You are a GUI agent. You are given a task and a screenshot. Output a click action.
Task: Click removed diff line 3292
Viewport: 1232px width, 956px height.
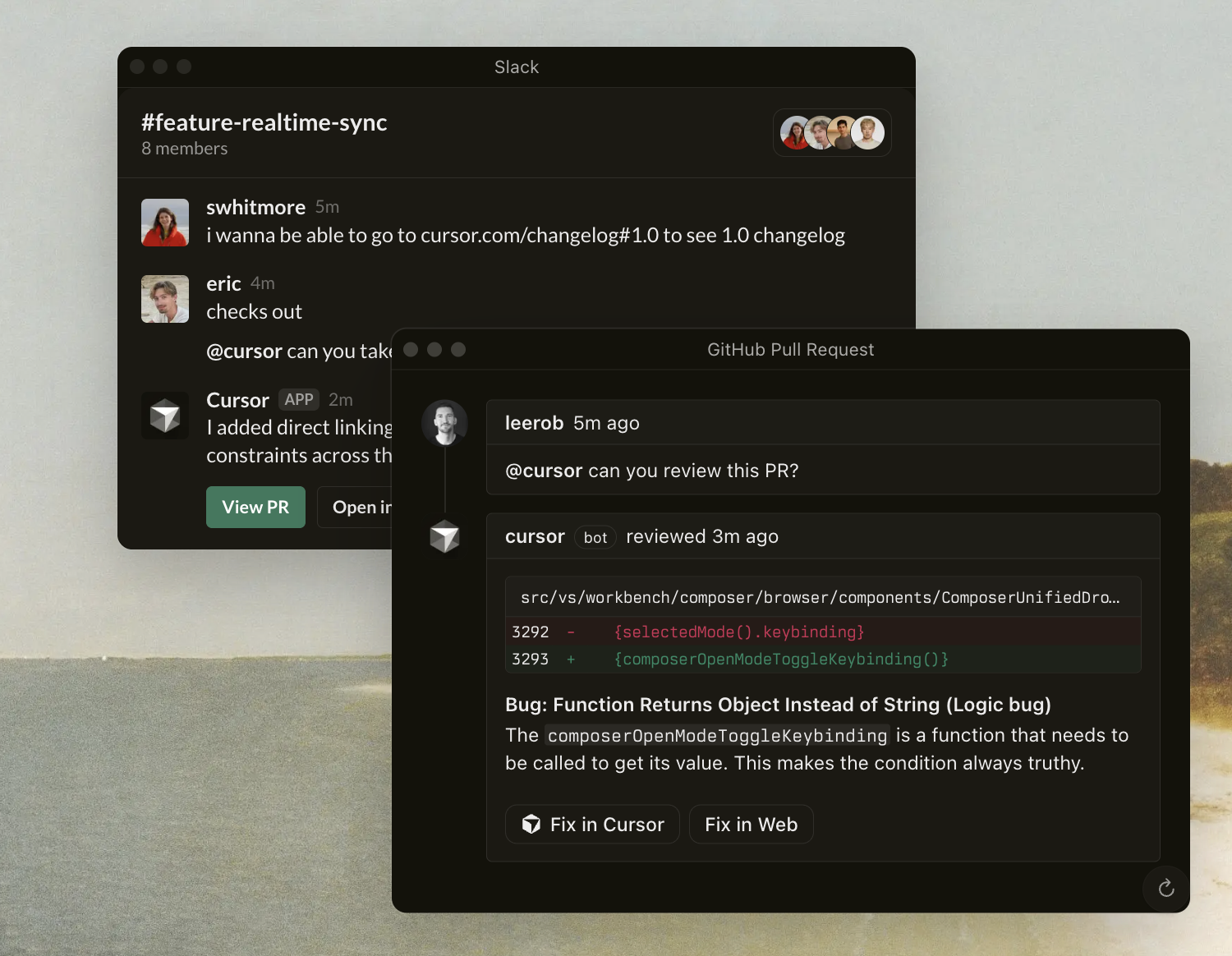coord(823,632)
